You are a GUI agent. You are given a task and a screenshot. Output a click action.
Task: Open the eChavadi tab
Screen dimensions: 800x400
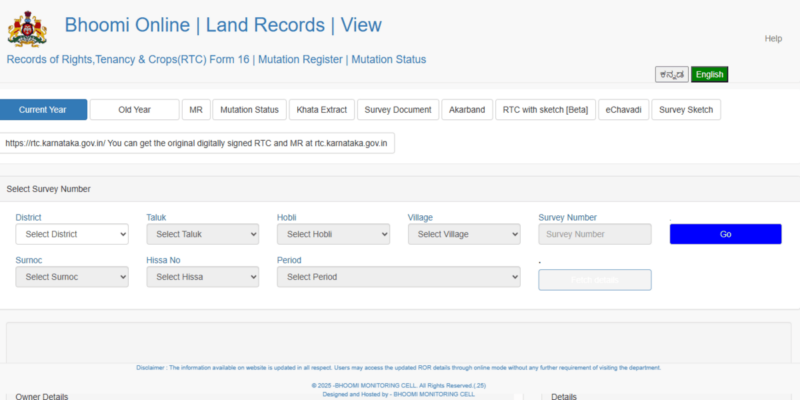[623, 110]
